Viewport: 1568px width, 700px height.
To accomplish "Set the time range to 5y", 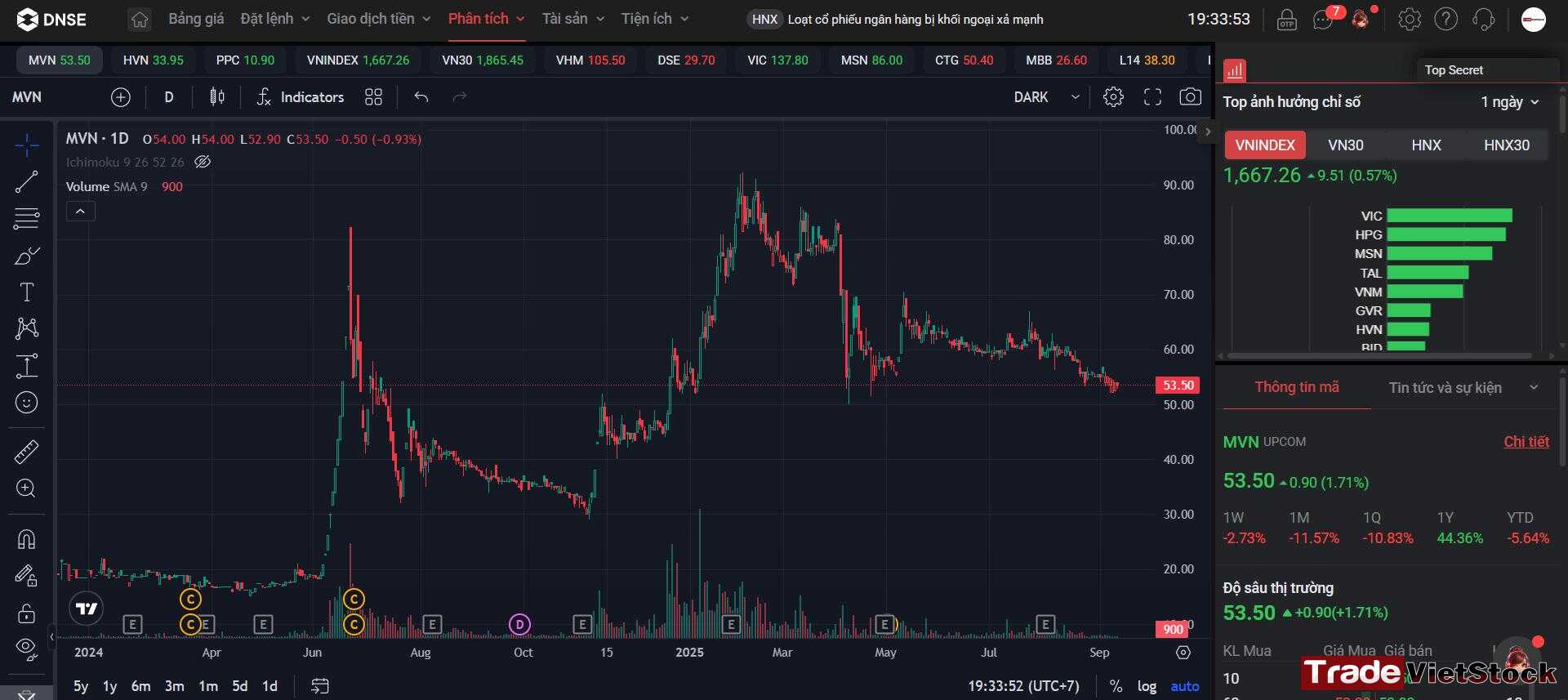I will tap(81, 686).
